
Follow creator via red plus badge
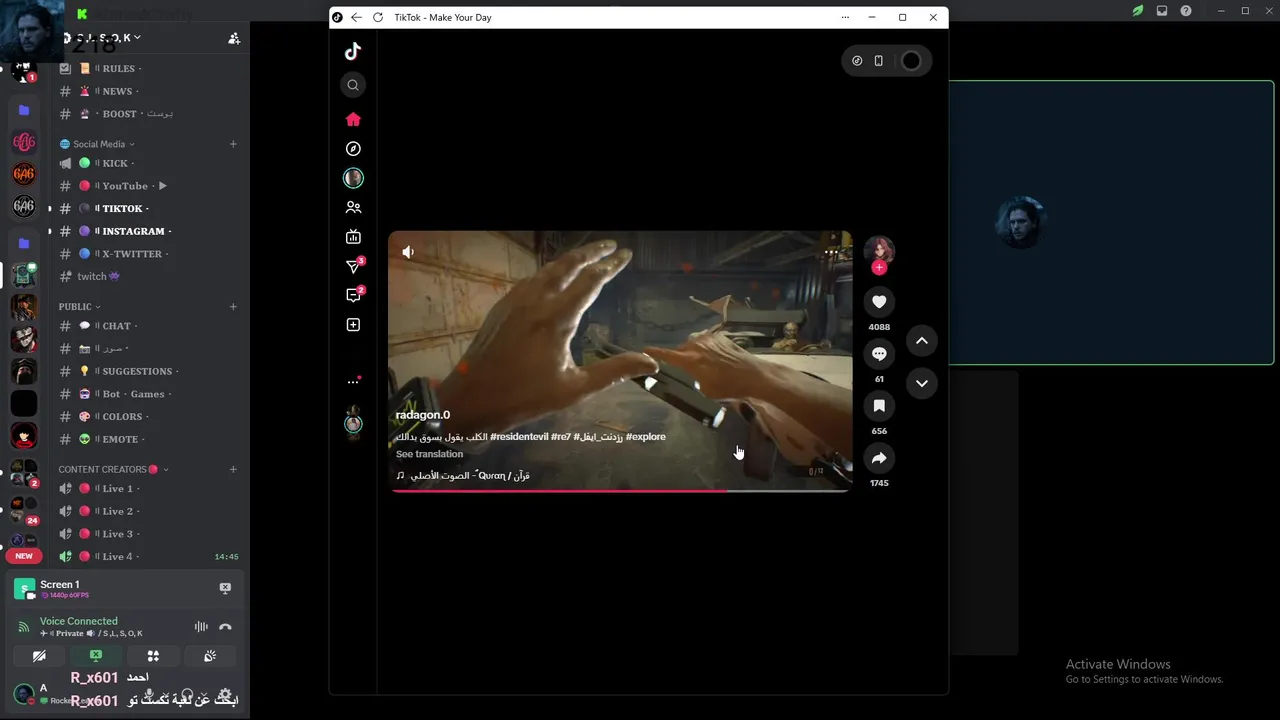point(879,267)
